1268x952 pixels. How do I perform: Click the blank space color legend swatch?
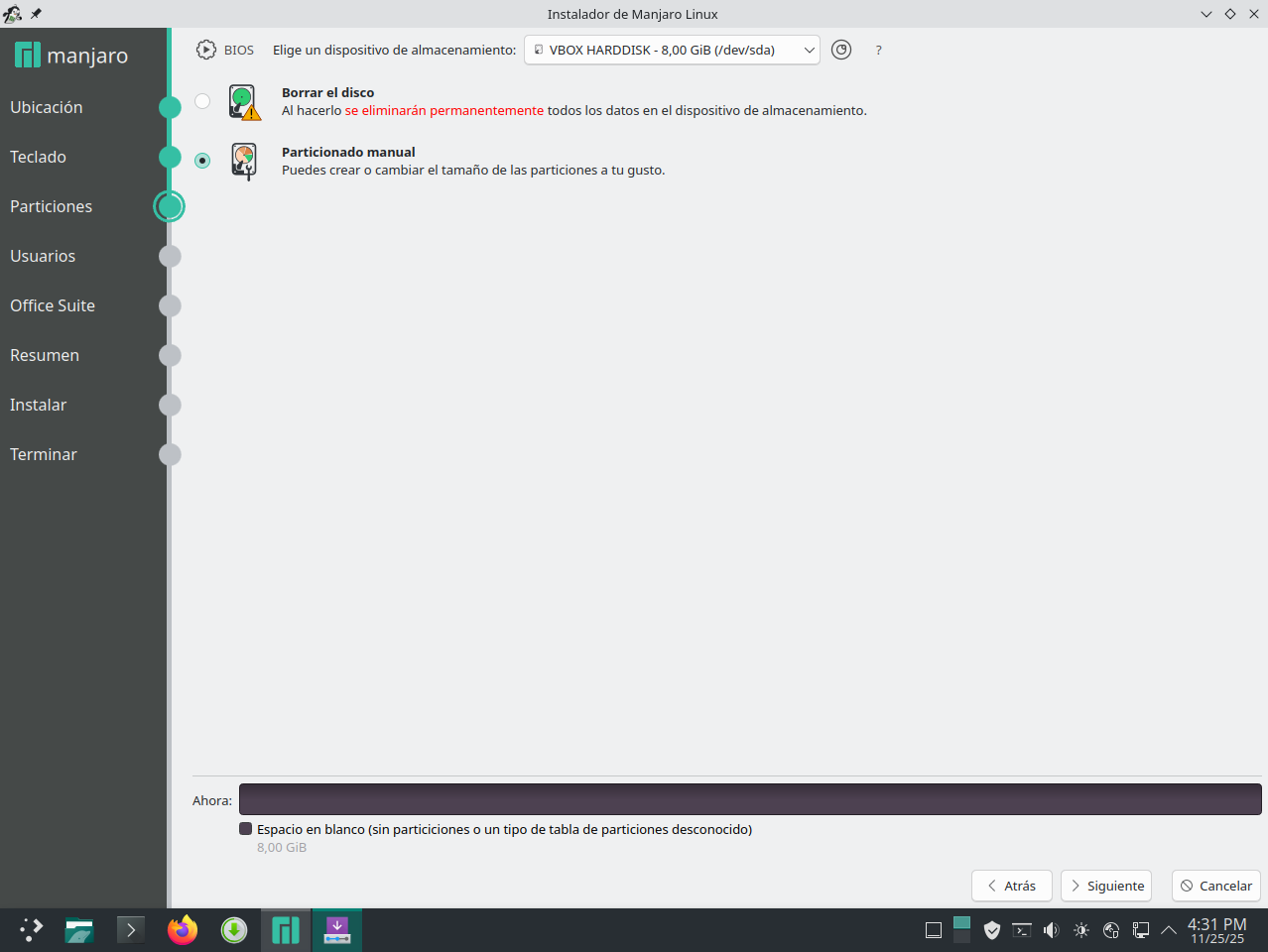click(x=245, y=829)
